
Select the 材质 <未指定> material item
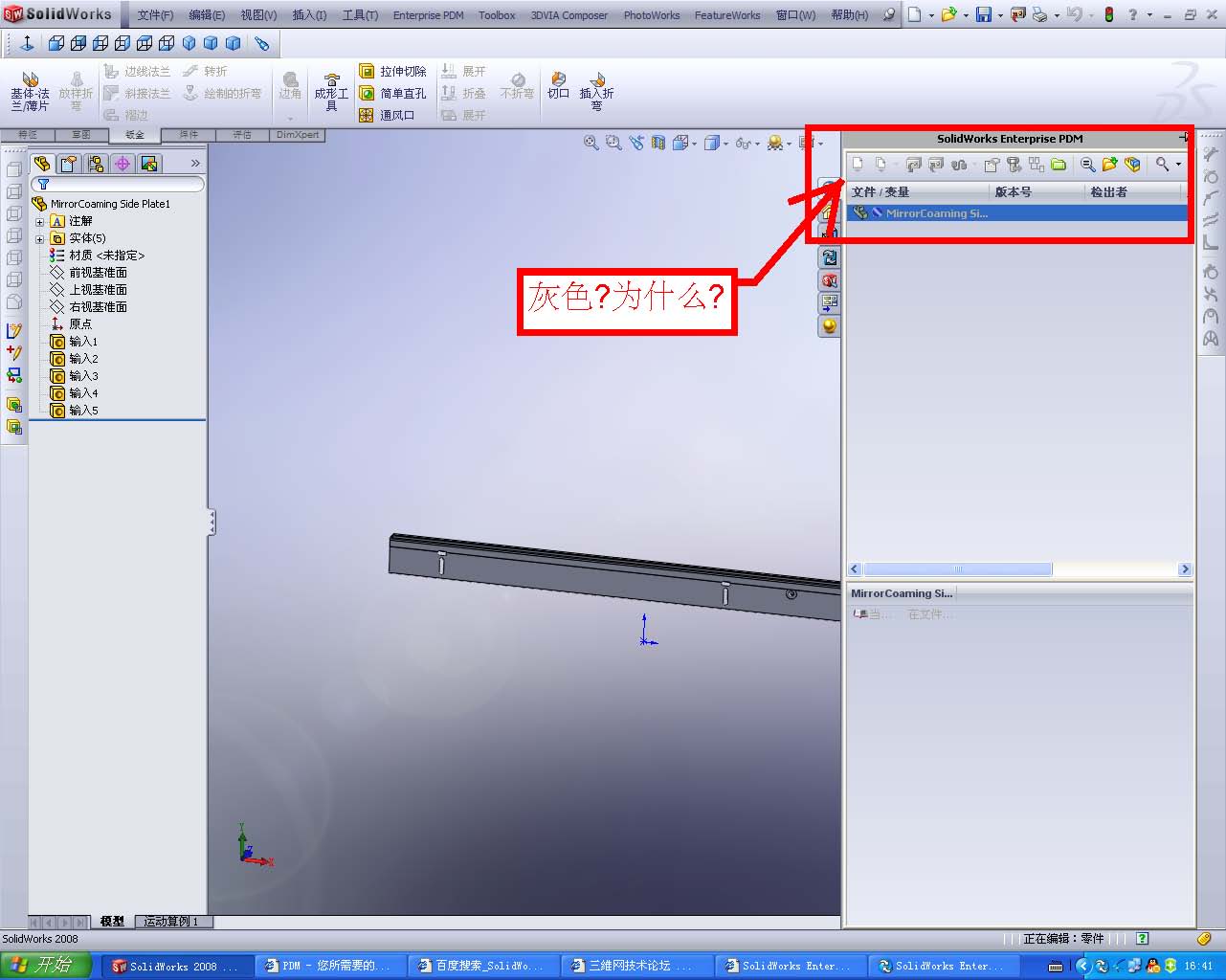tap(97, 256)
